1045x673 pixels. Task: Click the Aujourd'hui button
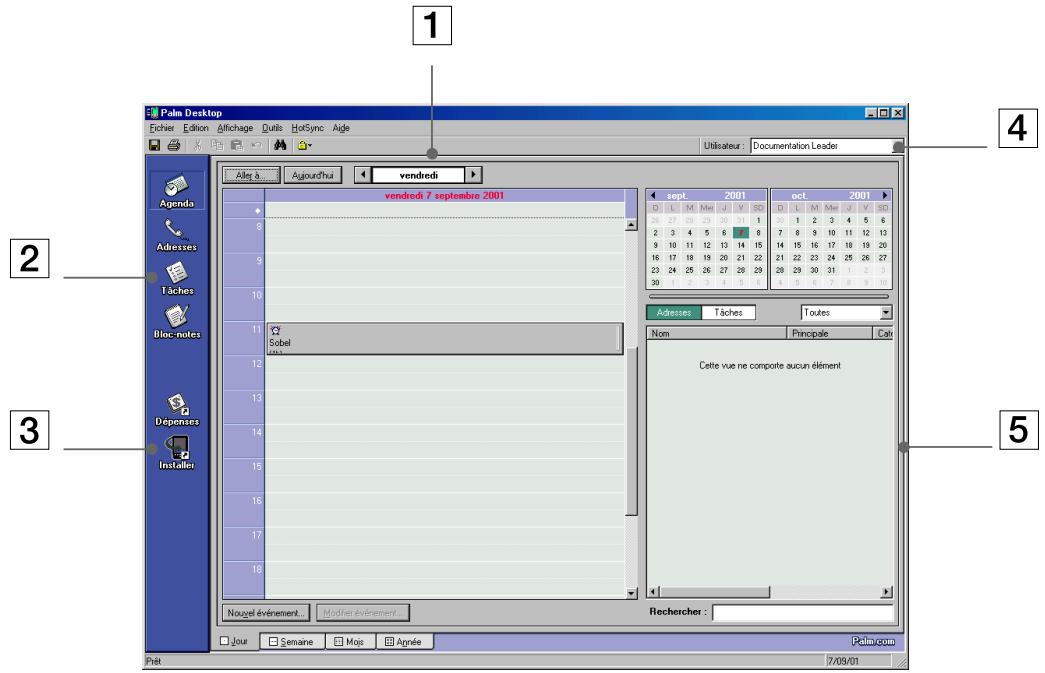(x=313, y=175)
